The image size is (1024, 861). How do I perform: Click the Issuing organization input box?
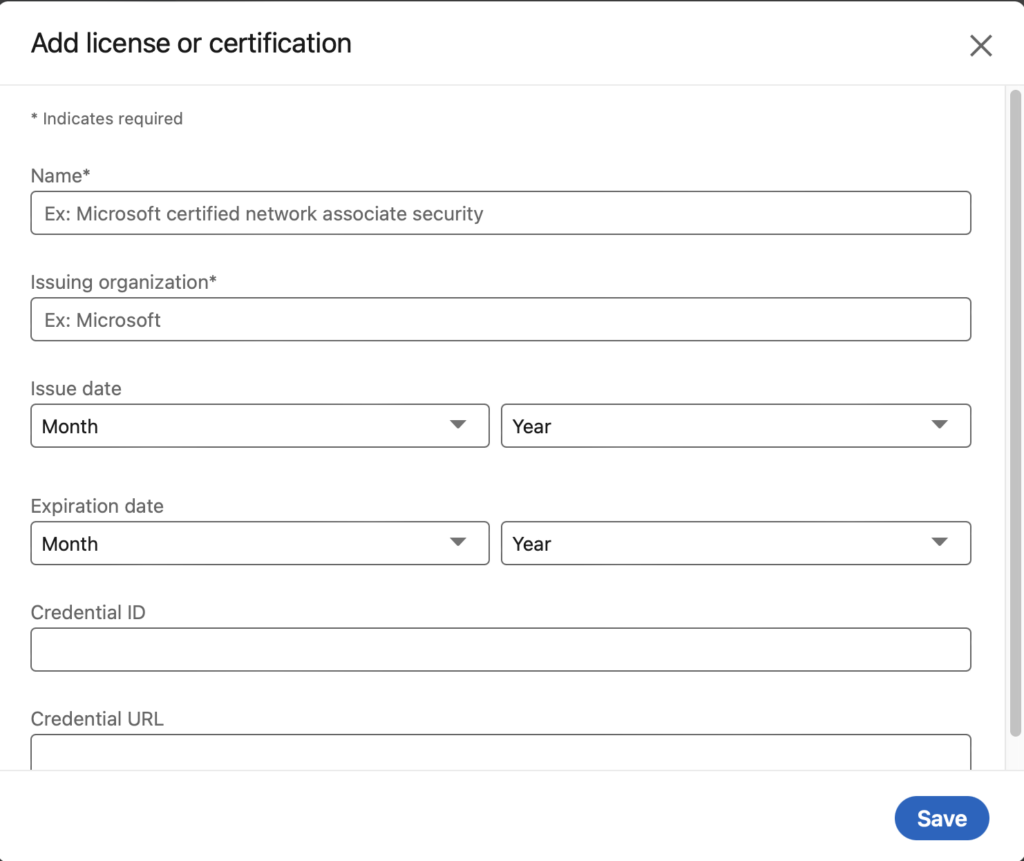pyautogui.click(x=500, y=320)
